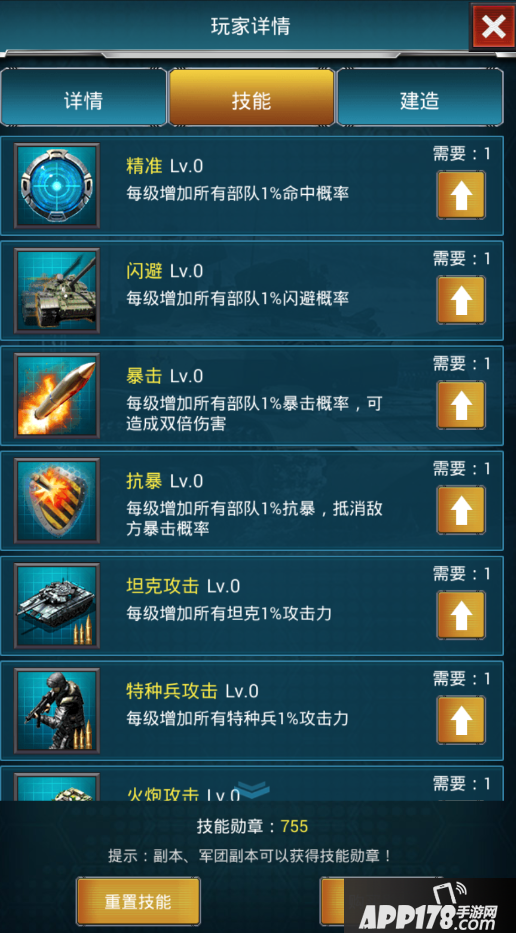Close the 玩家详情 panel
This screenshot has width=516, height=933.
(493, 26)
